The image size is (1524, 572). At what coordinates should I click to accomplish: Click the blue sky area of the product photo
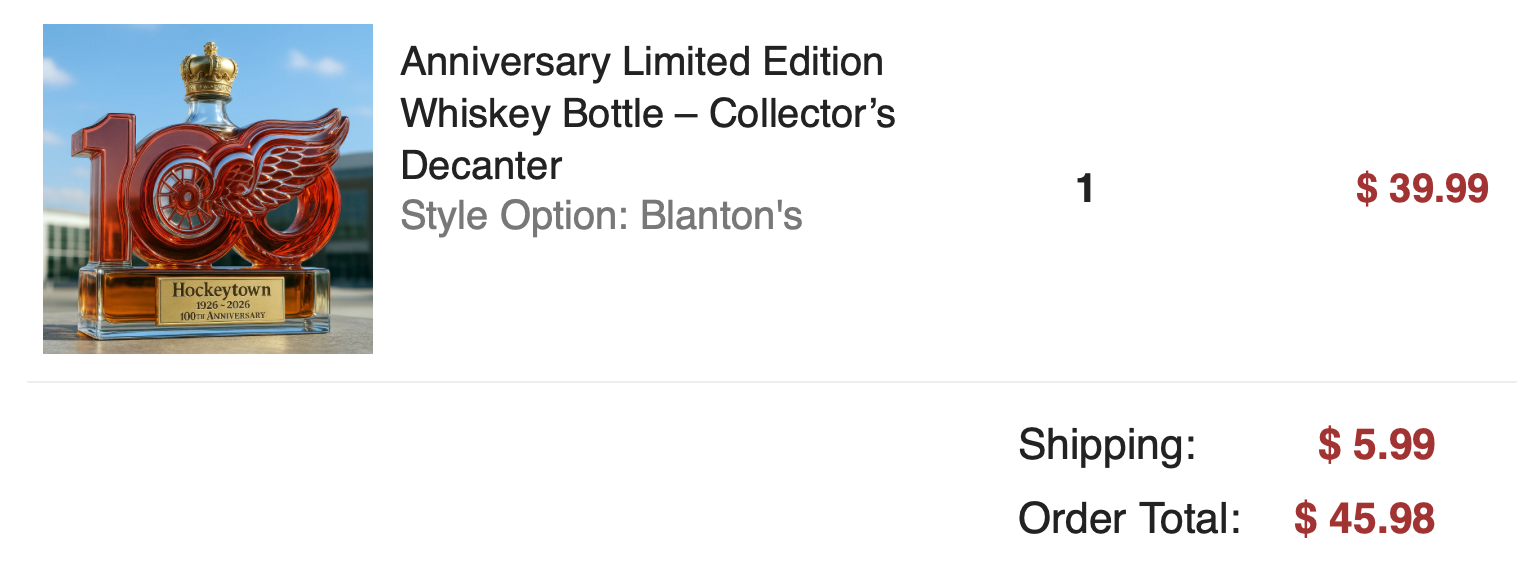click(110, 70)
